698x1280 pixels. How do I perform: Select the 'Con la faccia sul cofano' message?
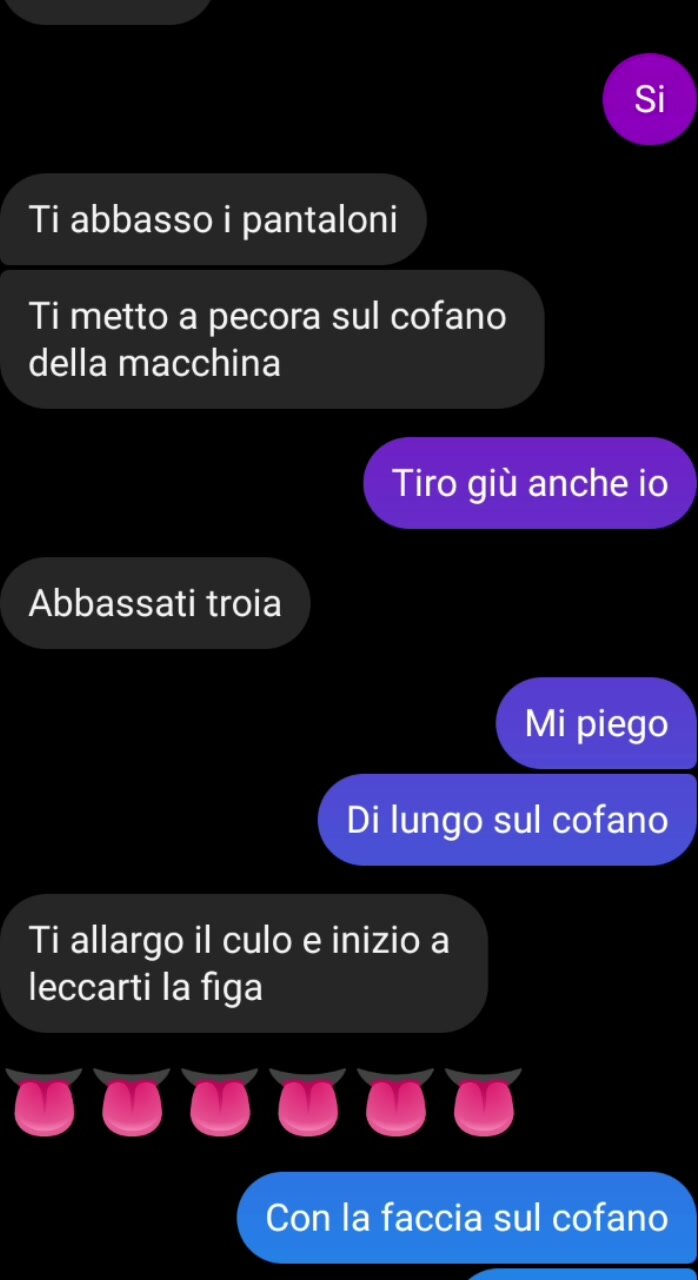tap(466, 1218)
